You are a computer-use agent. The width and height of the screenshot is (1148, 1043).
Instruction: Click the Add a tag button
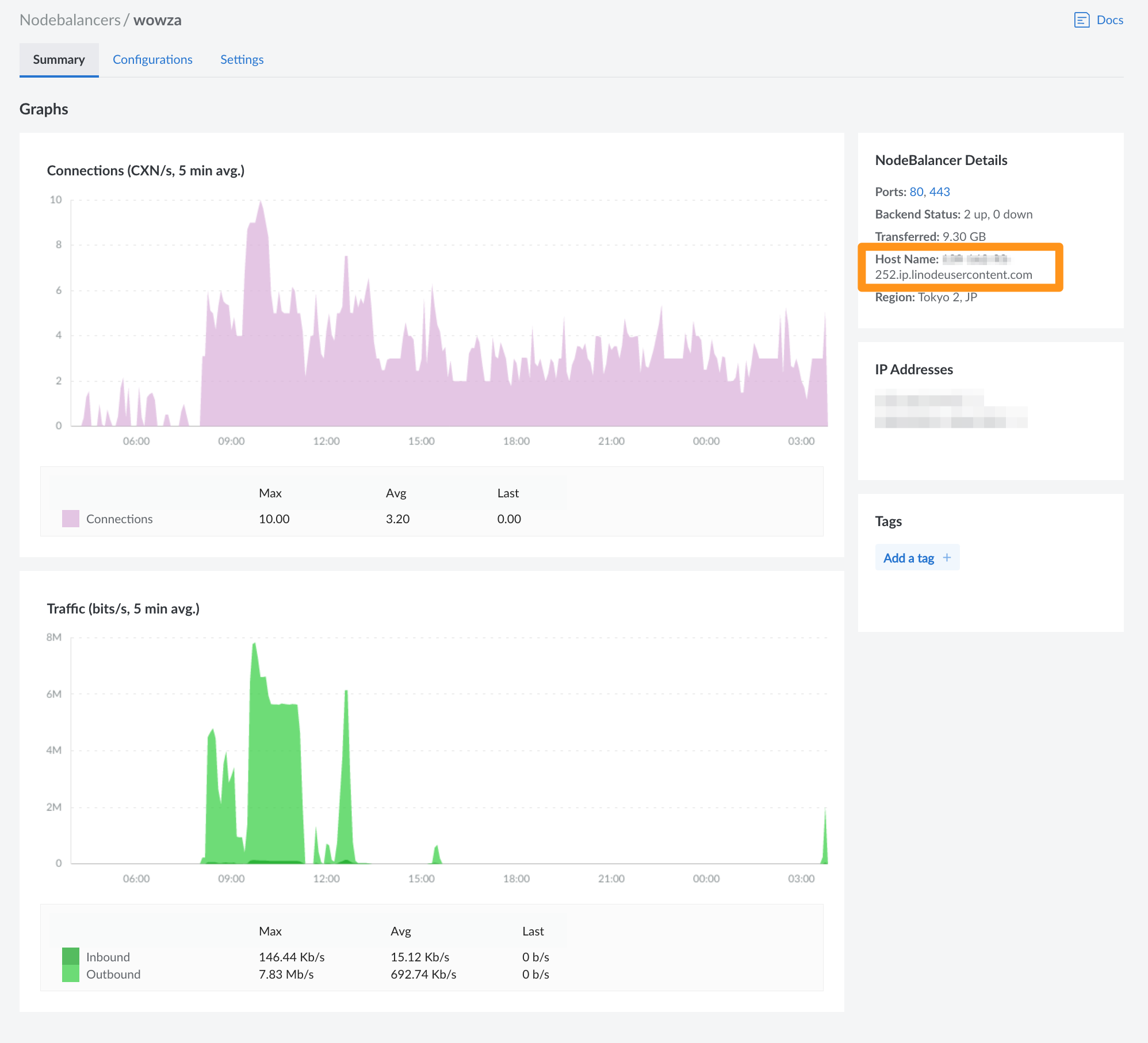click(x=909, y=558)
